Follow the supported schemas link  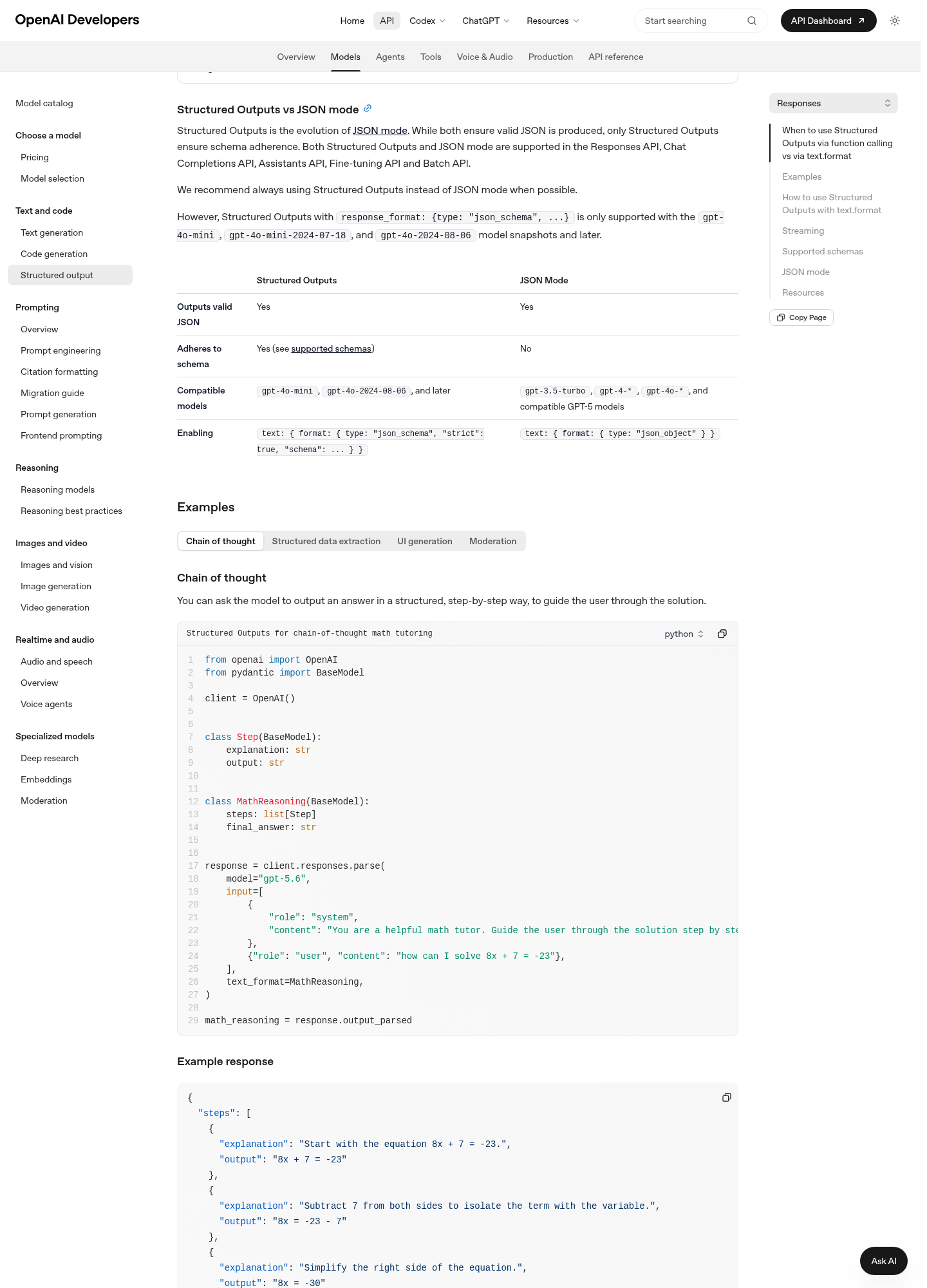point(332,348)
